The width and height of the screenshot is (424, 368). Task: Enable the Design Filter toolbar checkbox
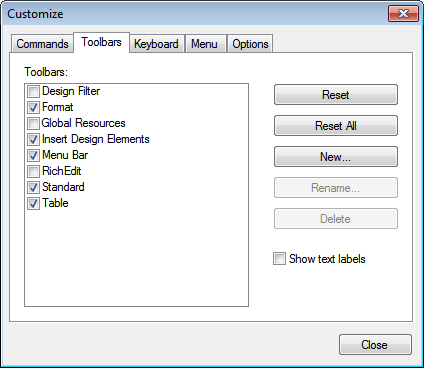(x=33, y=91)
